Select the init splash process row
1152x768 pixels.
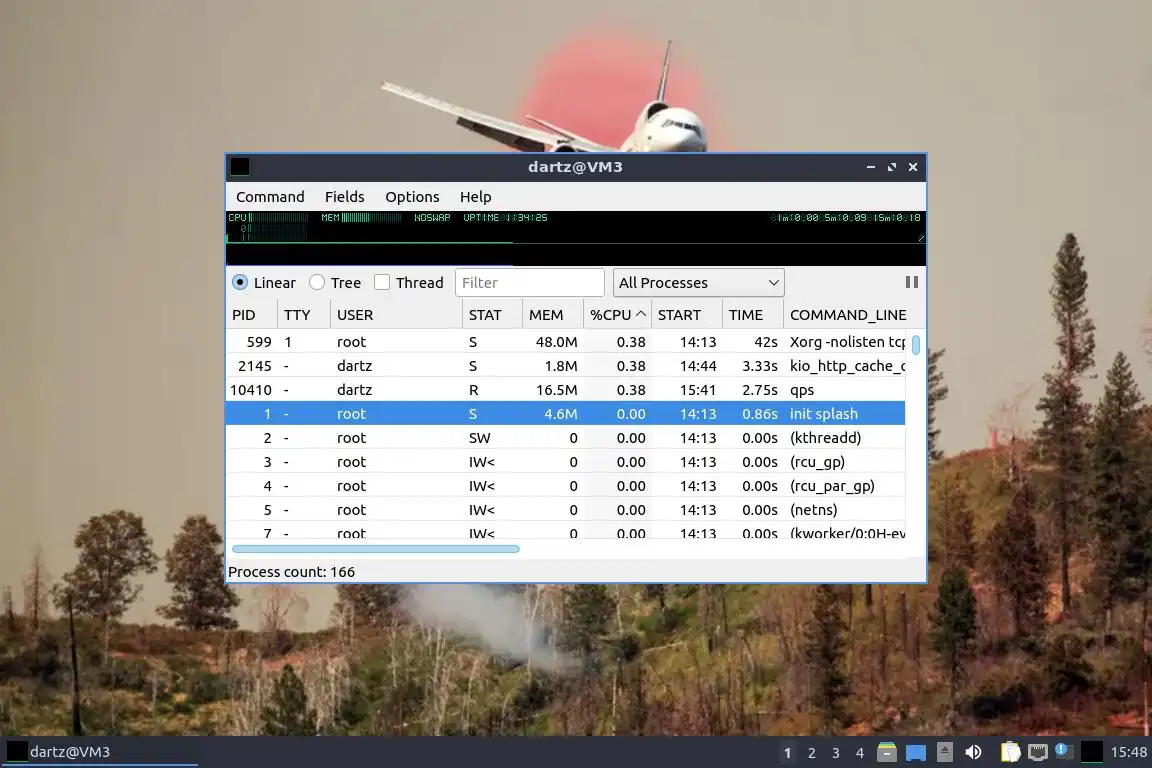(x=566, y=414)
